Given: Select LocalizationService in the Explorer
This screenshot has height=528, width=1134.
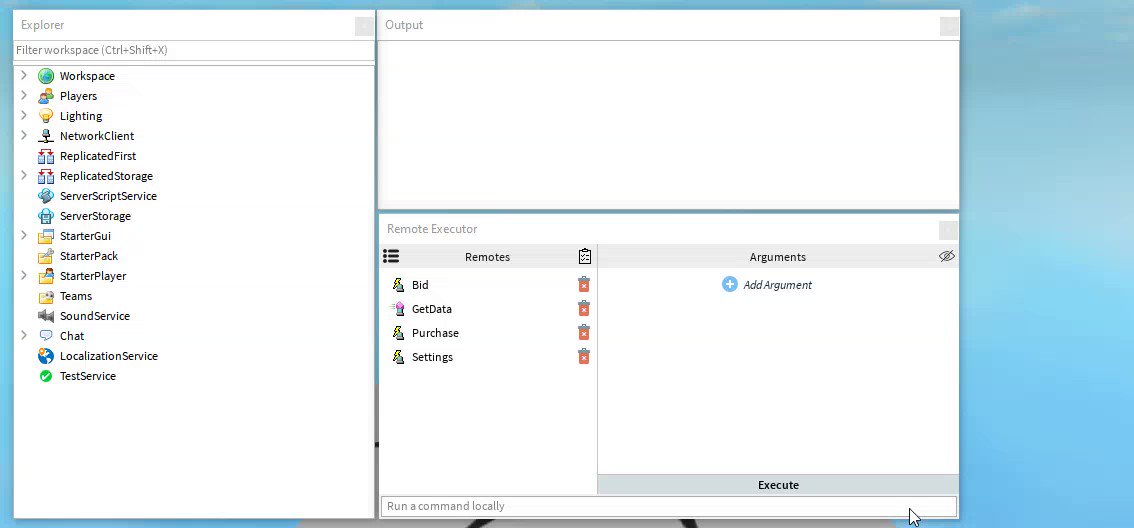Looking at the screenshot, I should pyautogui.click(x=108, y=356).
